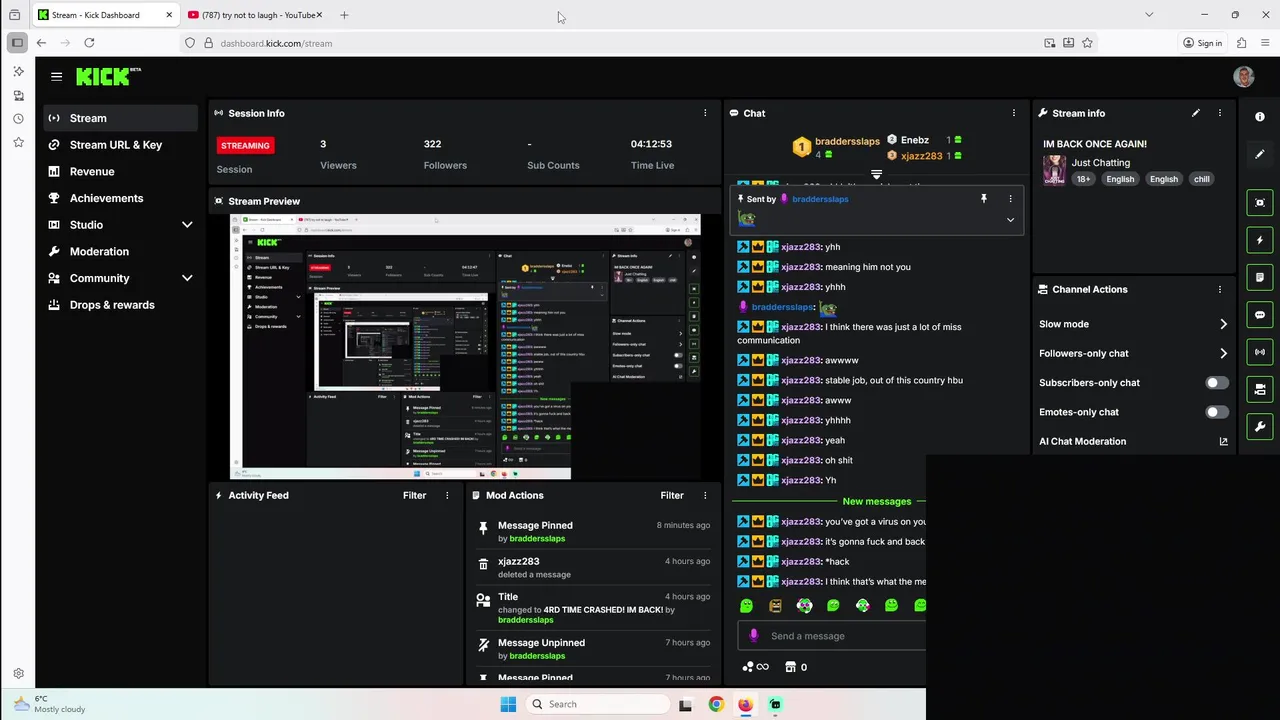1280x720 pixels.
Task: Toggle the channel actions camera widget icon
Action: [1260, 389]
